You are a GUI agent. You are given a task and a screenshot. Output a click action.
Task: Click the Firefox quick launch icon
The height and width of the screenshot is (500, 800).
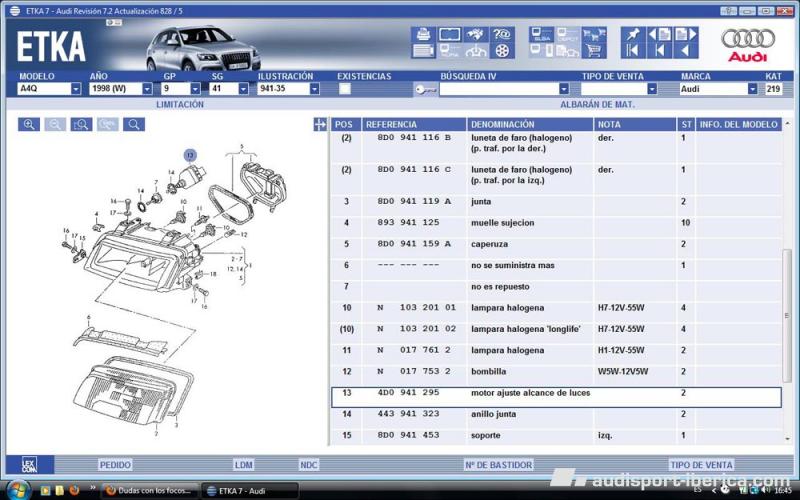point(74,491)
